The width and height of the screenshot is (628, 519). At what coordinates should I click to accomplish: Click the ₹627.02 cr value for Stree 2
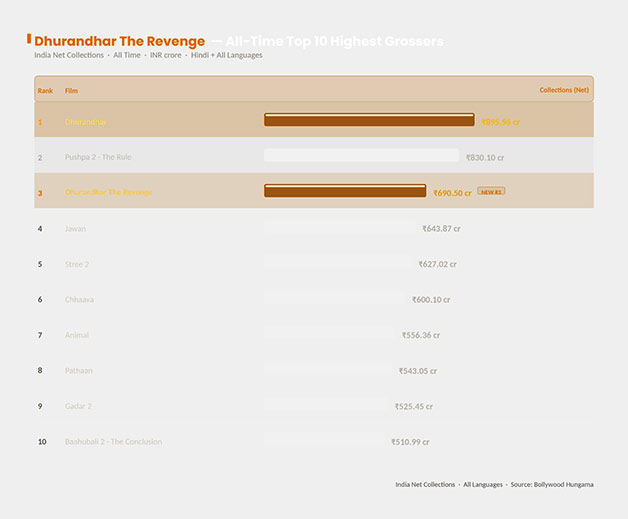(x=437, y=264)
